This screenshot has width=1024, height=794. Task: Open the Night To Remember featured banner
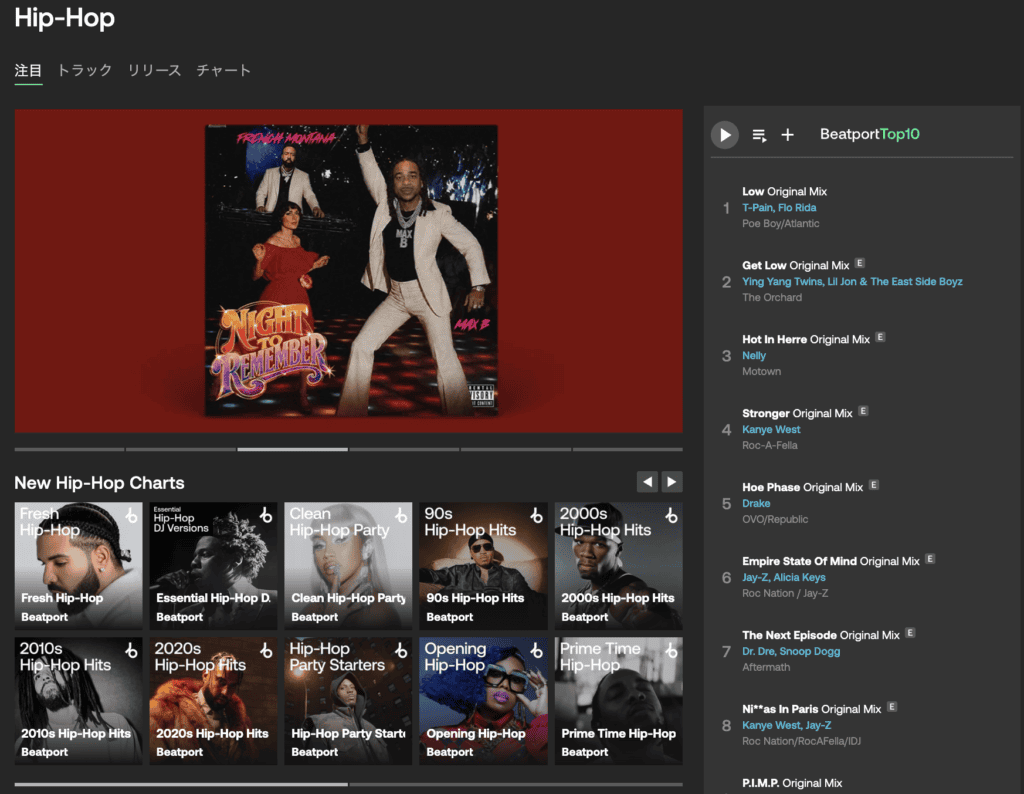(x=349, y=271)
